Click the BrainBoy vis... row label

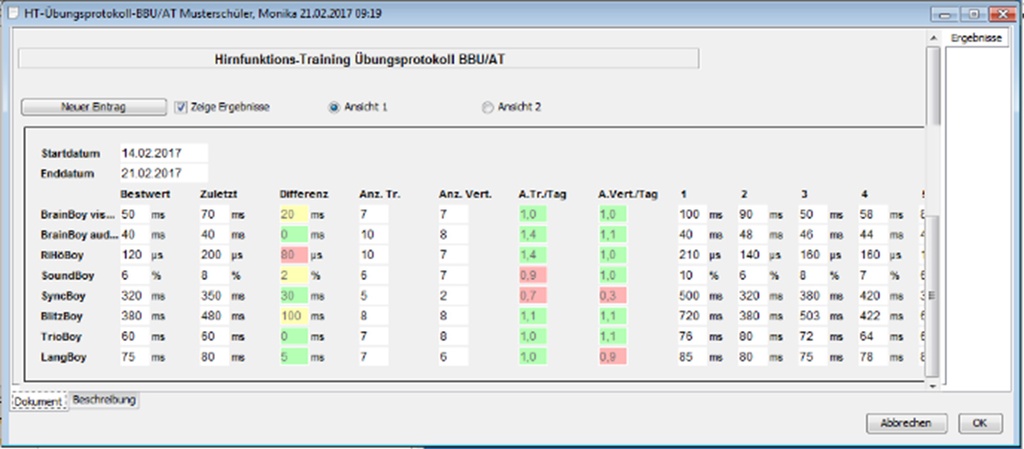tap(79, 214)
